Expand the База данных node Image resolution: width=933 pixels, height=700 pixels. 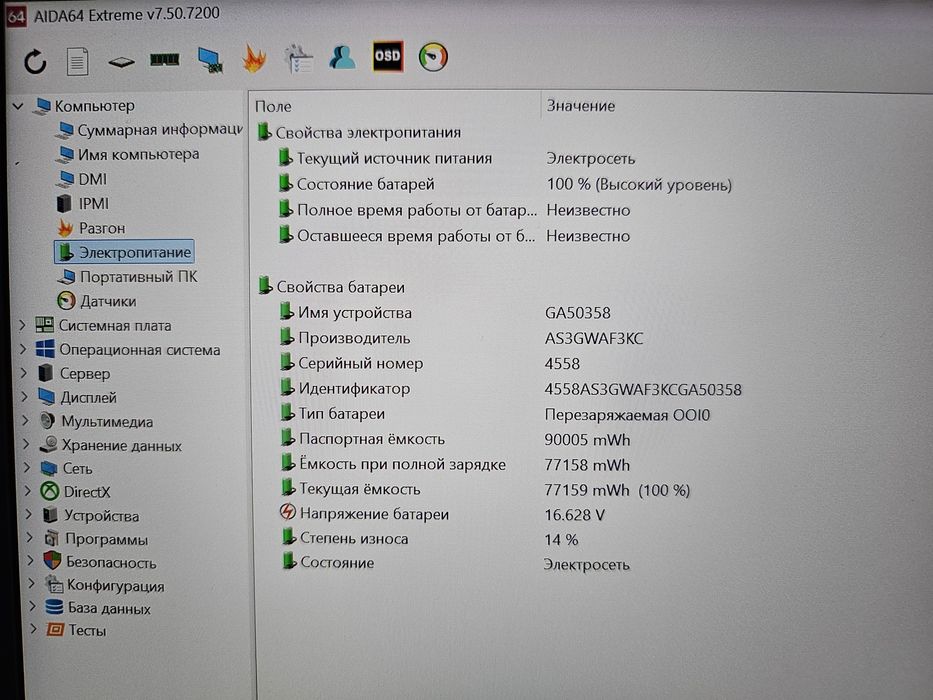click(33, 607)
